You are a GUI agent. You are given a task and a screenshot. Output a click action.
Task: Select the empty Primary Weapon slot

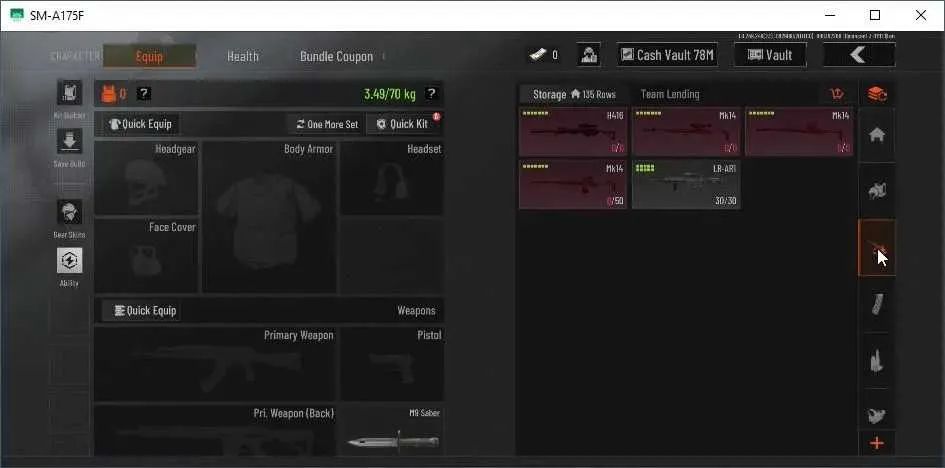[x=215, y=364]
